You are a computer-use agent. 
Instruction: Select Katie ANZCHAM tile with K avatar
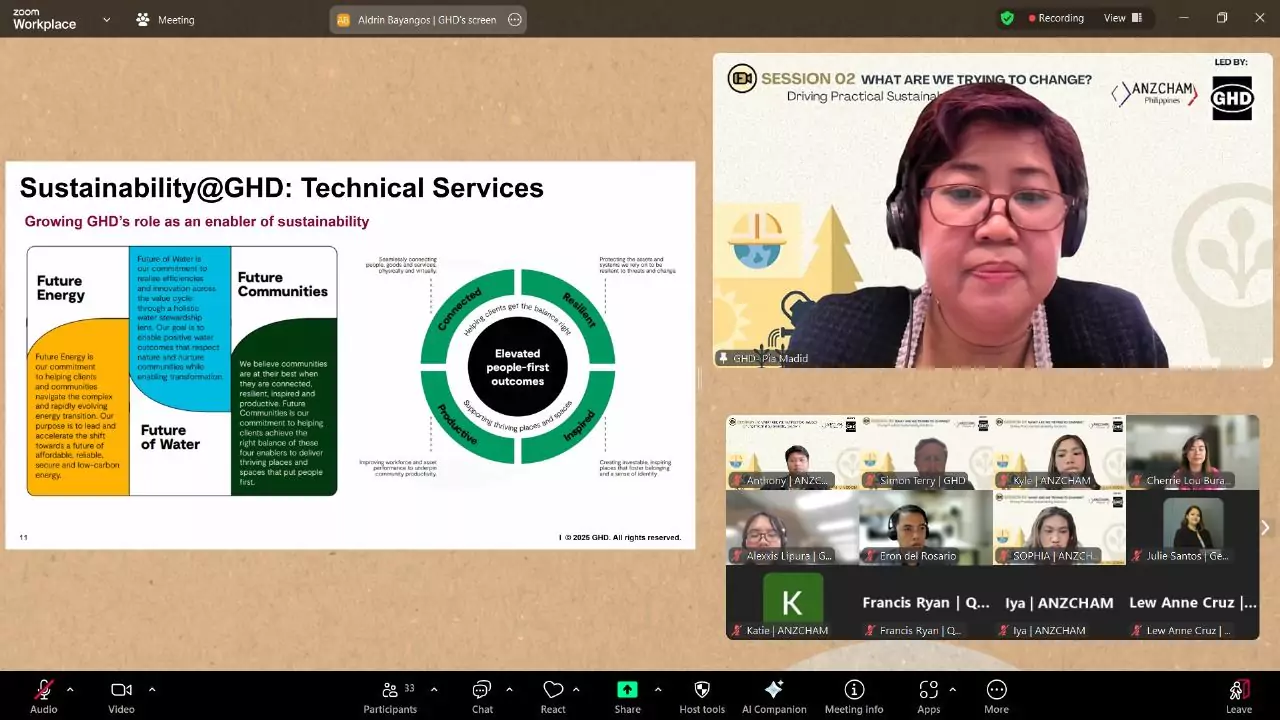click(x=792, y=602)
